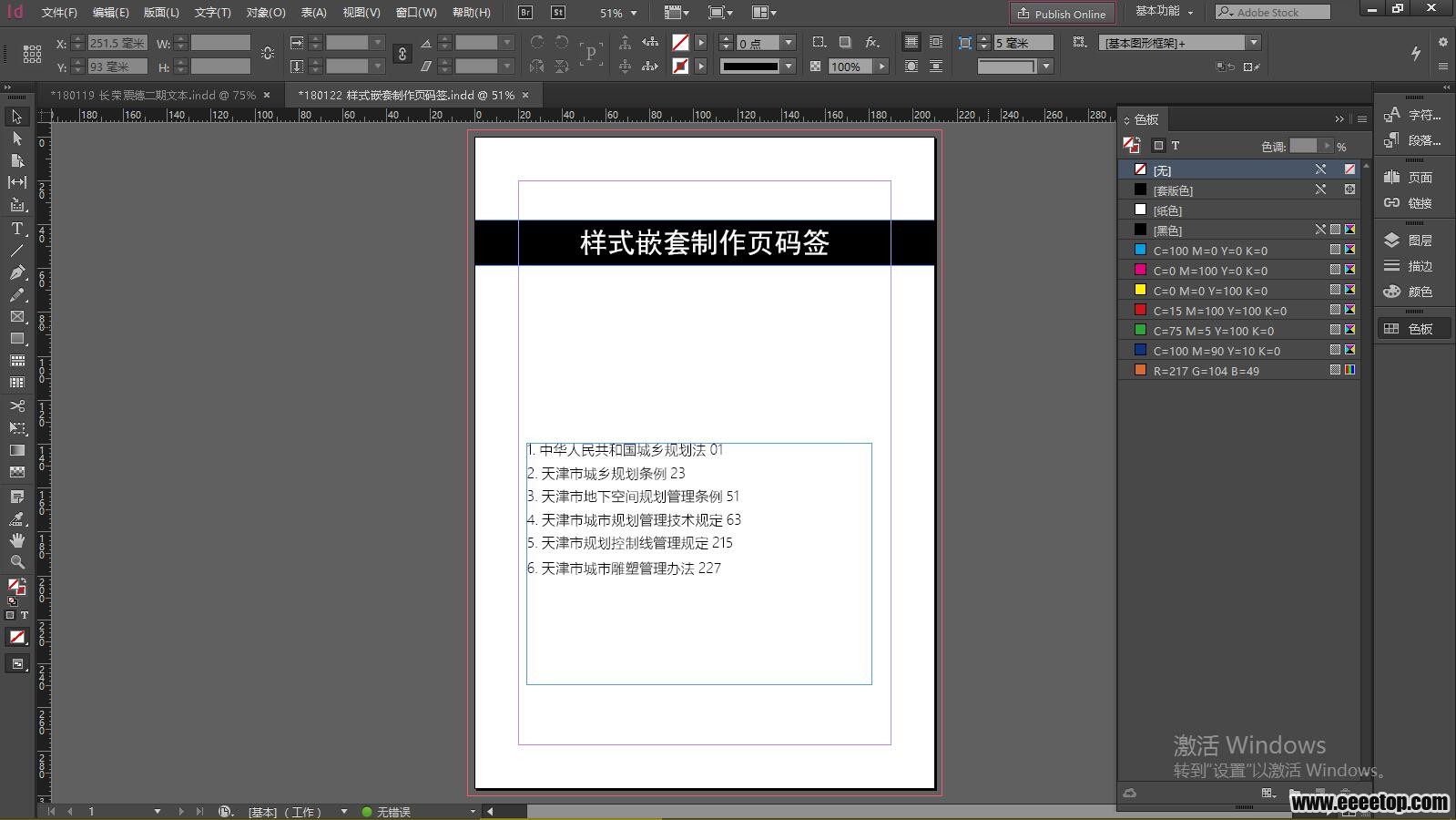
Task: Select the Scissors tool
Action: [x=16, y=405]
